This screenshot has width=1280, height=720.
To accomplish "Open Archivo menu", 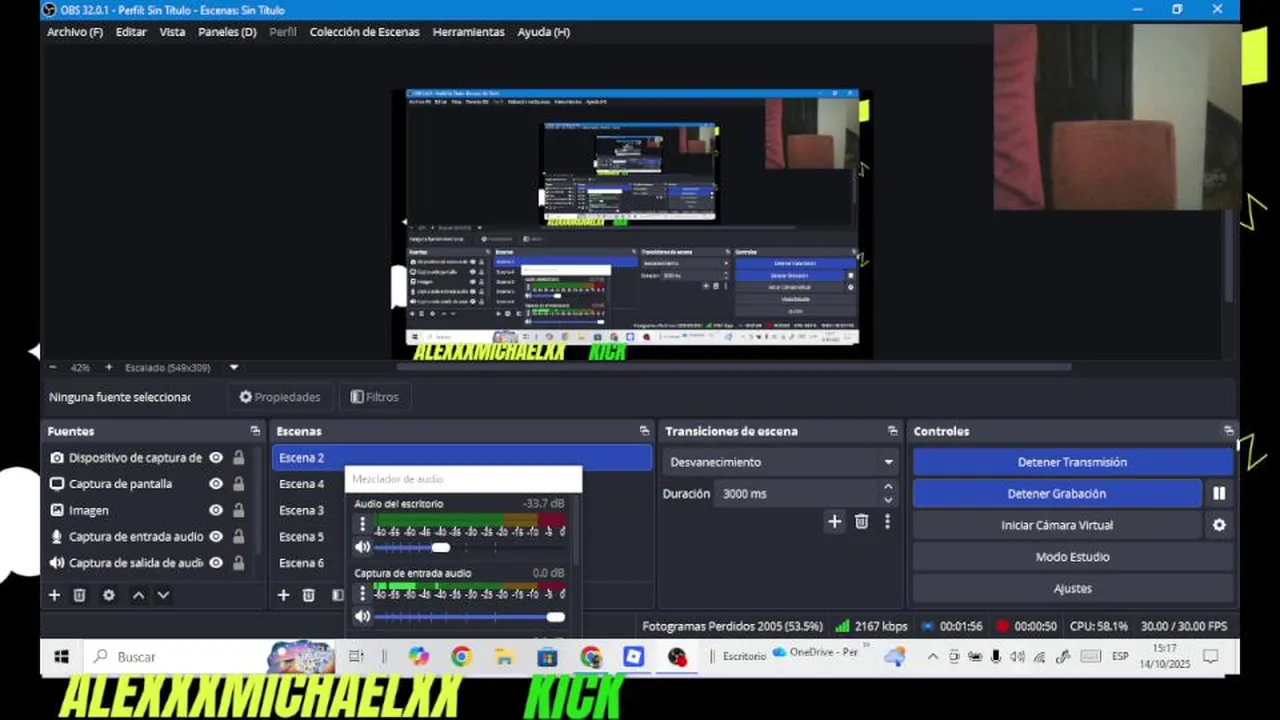I will [x=75, y=32].
